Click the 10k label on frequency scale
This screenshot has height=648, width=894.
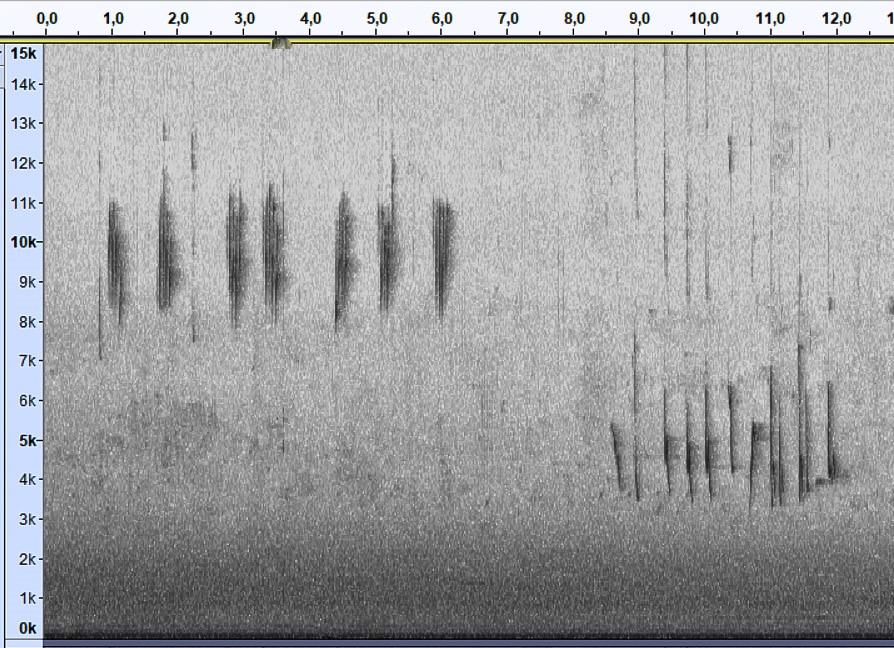23,242
